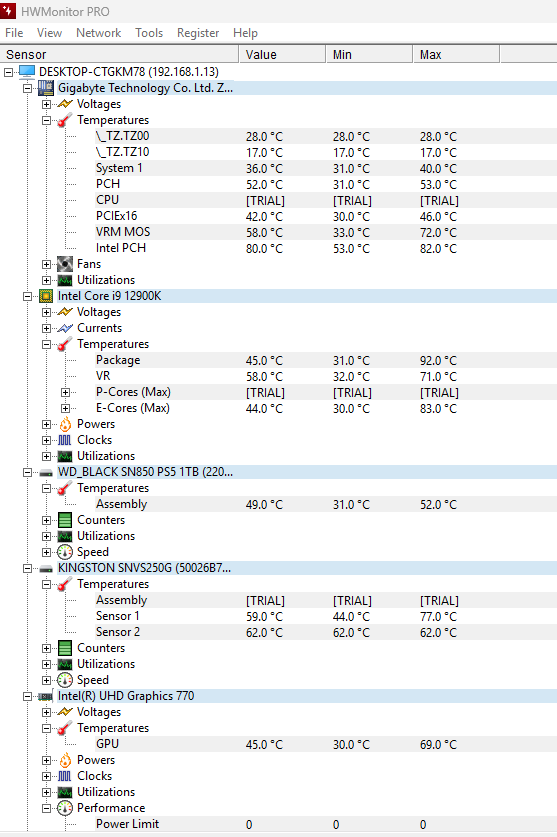The width and height of the screenshot is (557, 837).
Task: Click the Max column header
Action: coord(456,54)
